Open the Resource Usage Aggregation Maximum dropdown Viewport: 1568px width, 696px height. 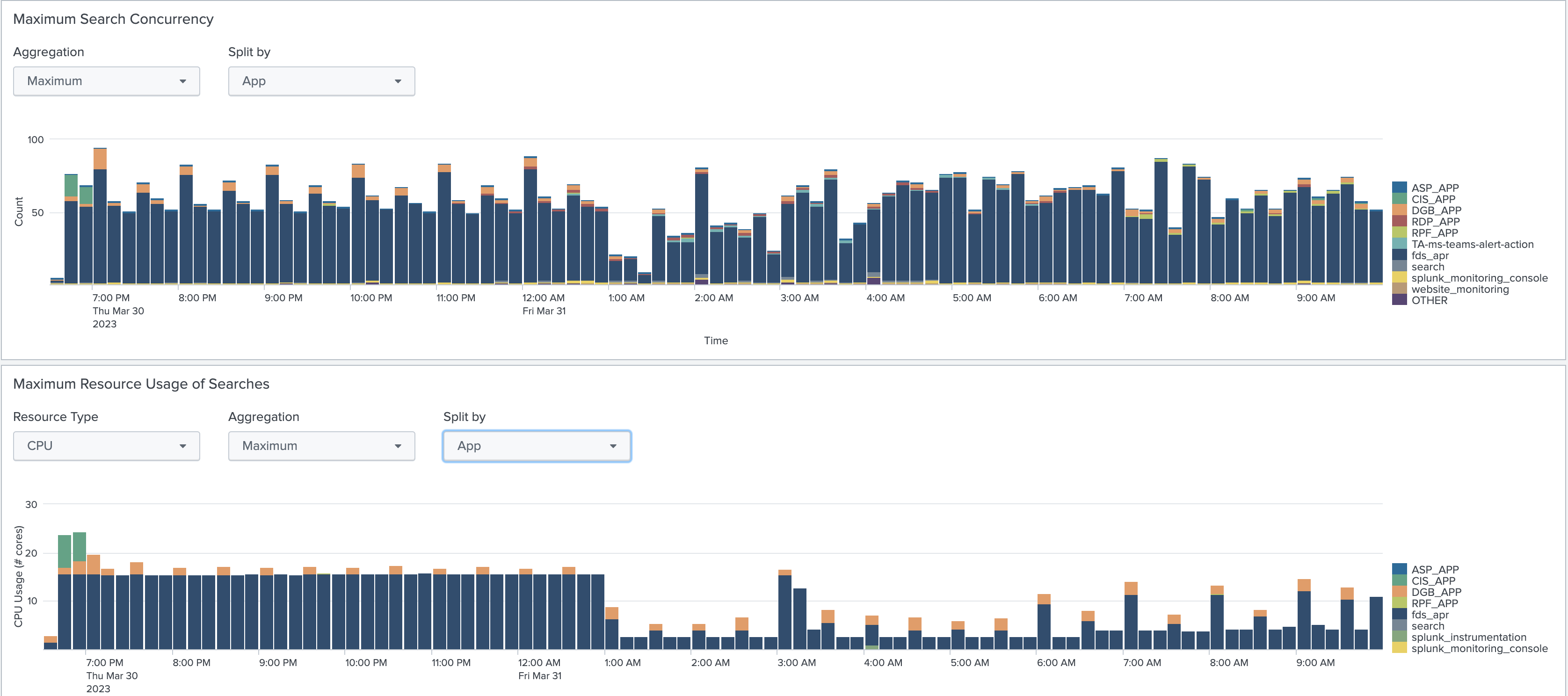[321, 446]
